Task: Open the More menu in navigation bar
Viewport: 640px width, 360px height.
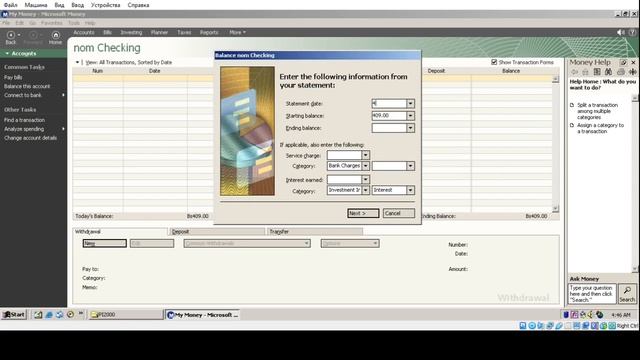Action: 237,32
